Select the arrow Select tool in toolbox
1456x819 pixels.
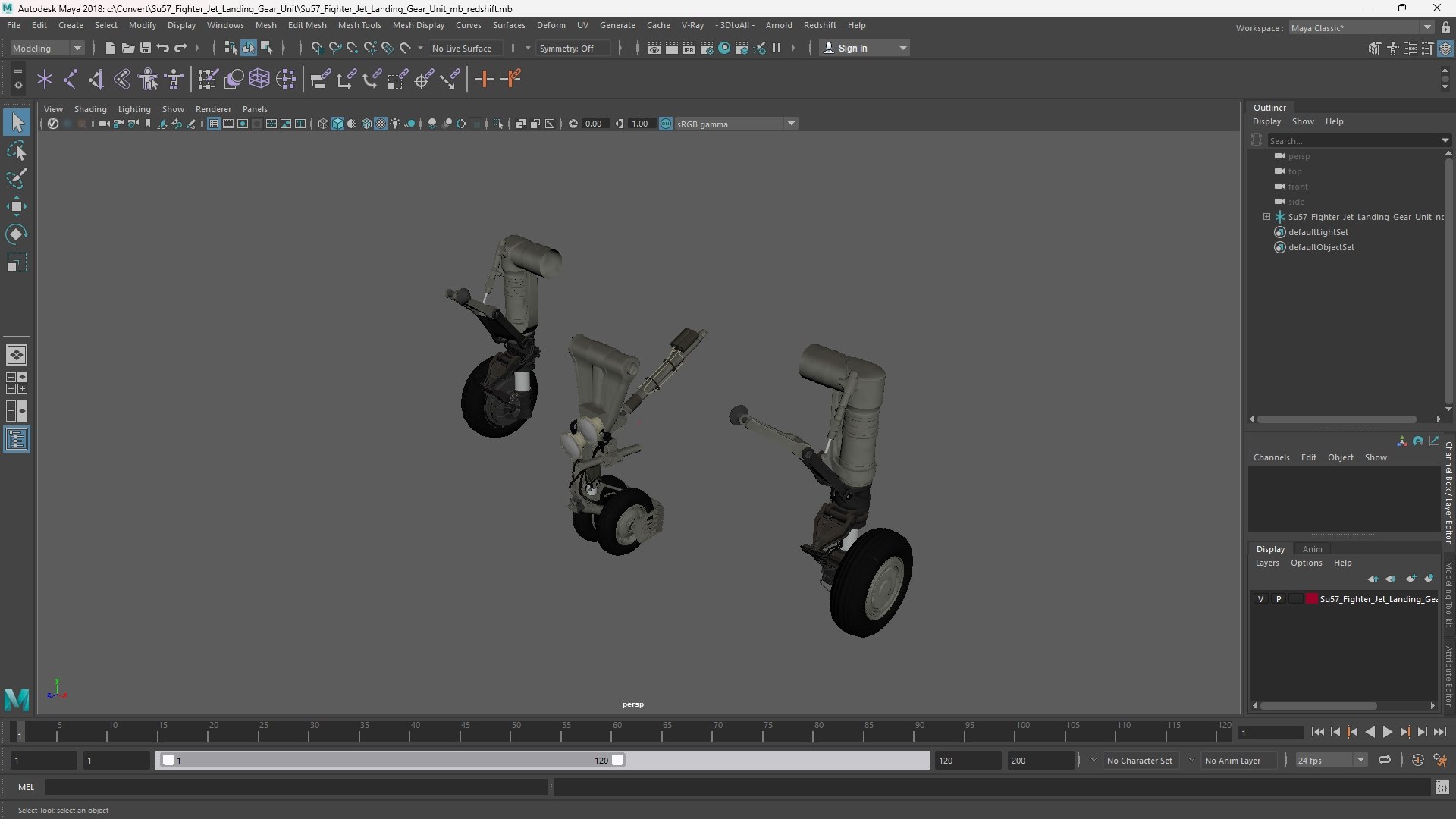17,122
